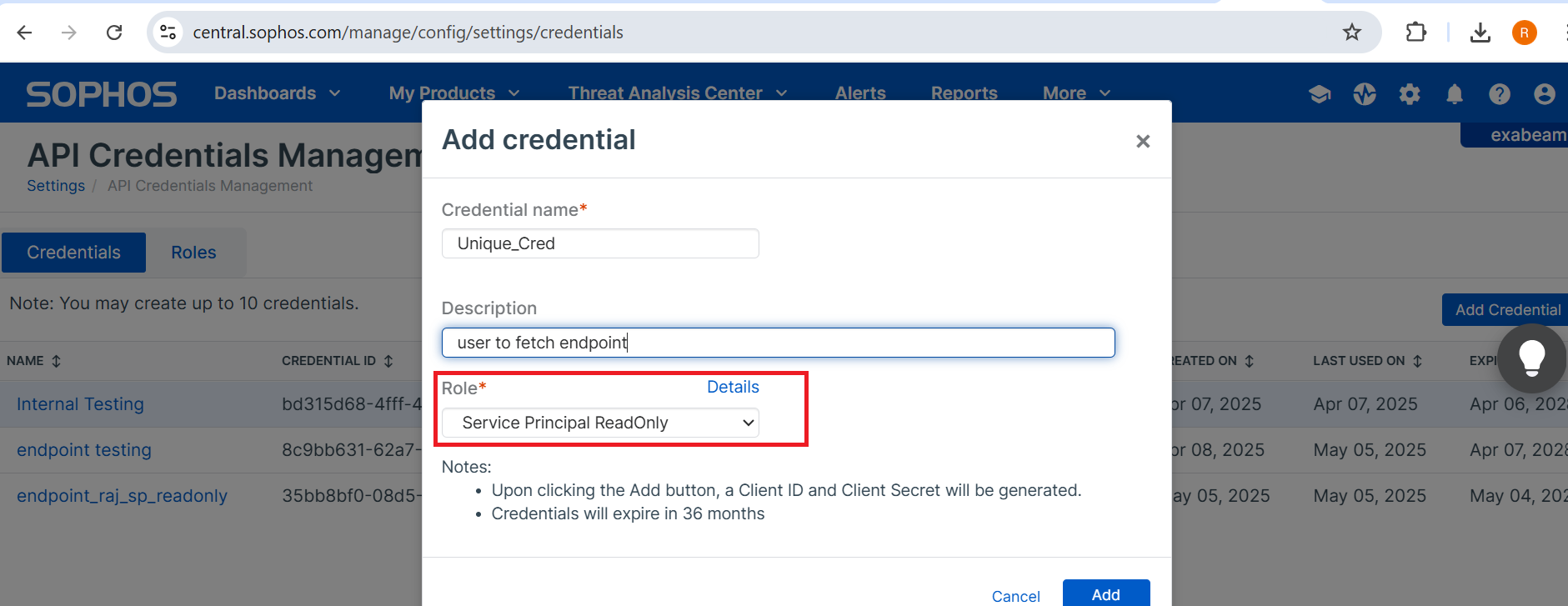
Task: Click the blue Add button
Action: coord(1105,593)
